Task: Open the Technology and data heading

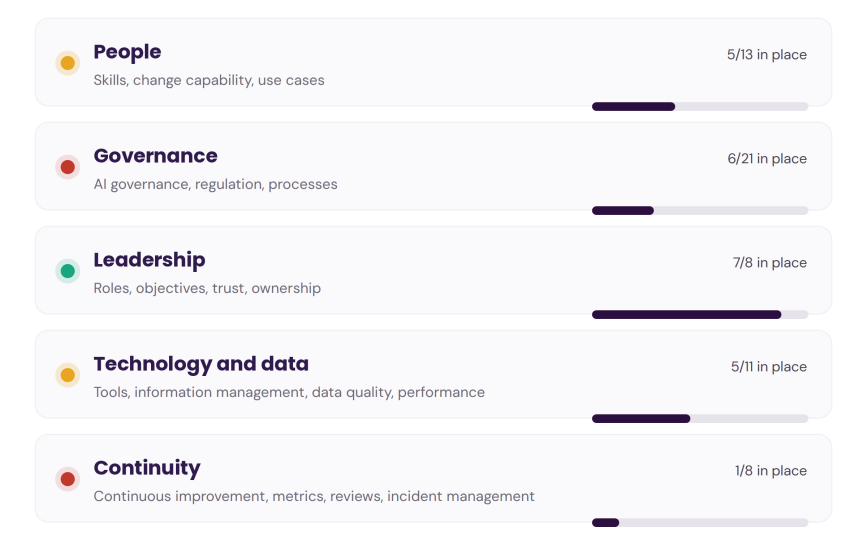Action: tap(201, 364)
